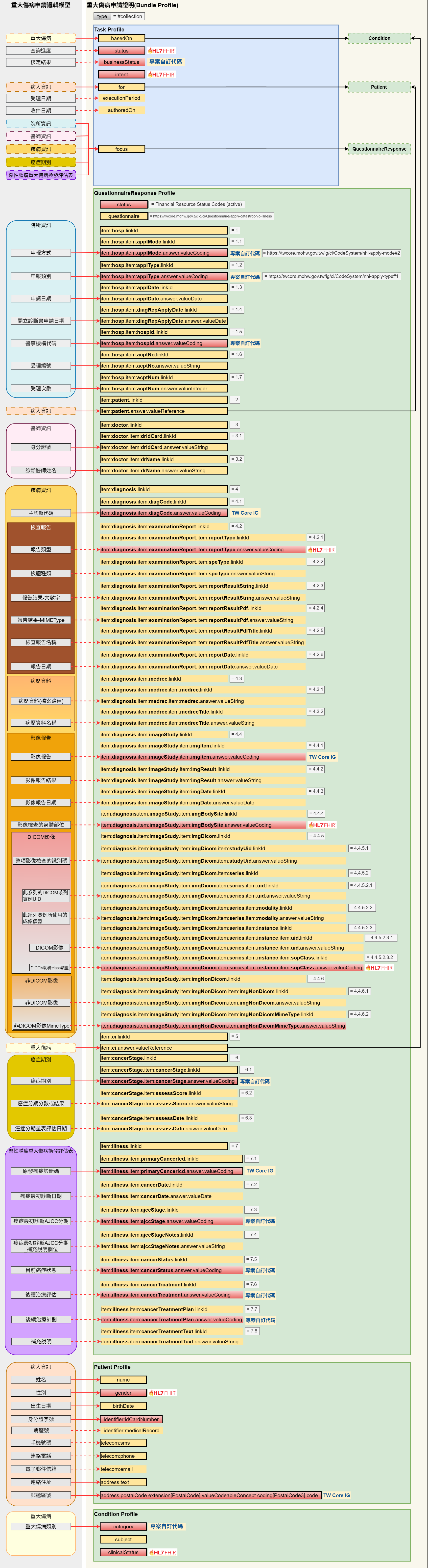Click item:doctor.item:drName.answer.valueString row
This screenshot has height=1568, width=428.
(x=164, y=471)
